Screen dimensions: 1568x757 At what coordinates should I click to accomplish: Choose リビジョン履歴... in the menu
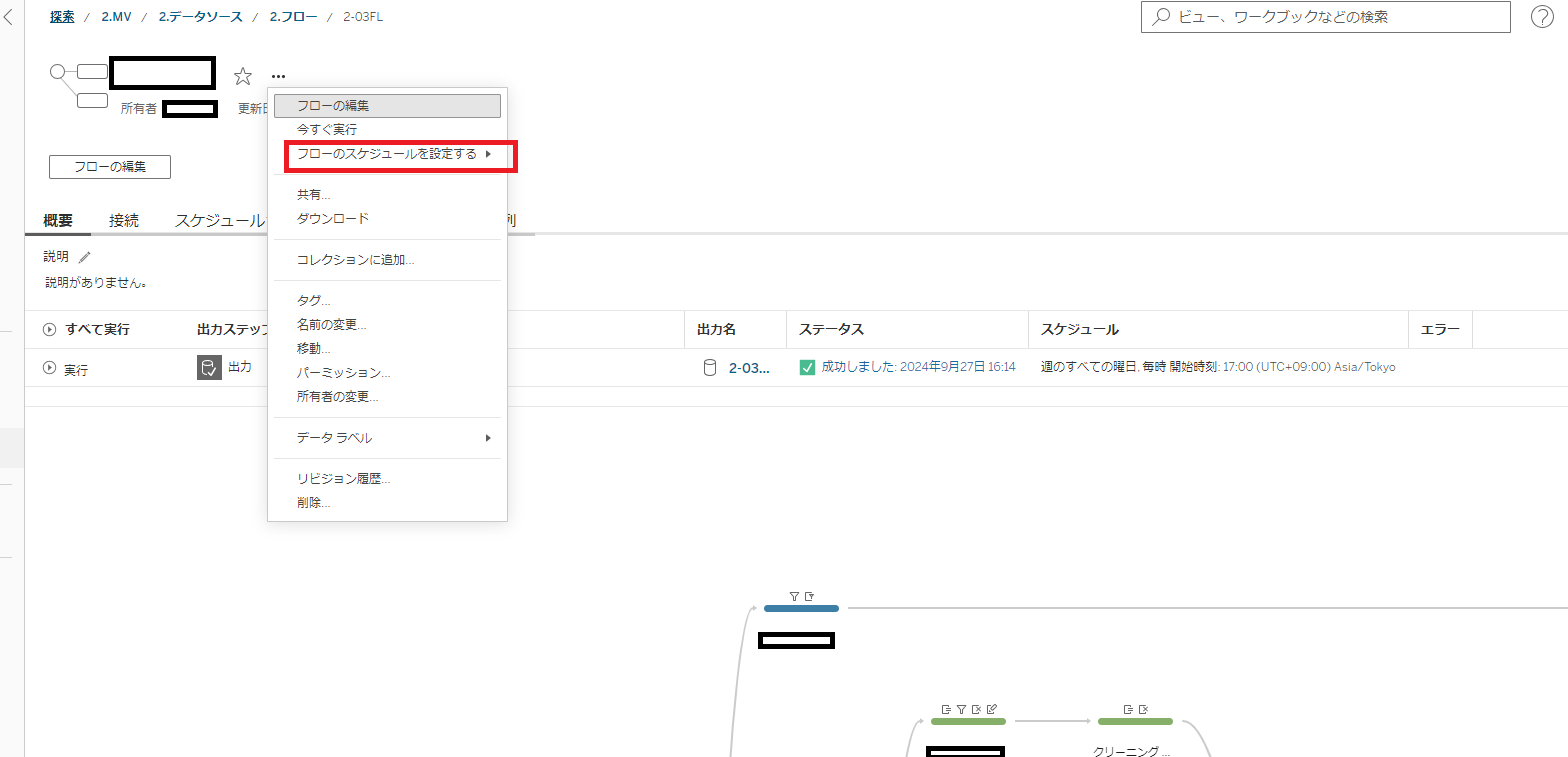click(387, 478)
